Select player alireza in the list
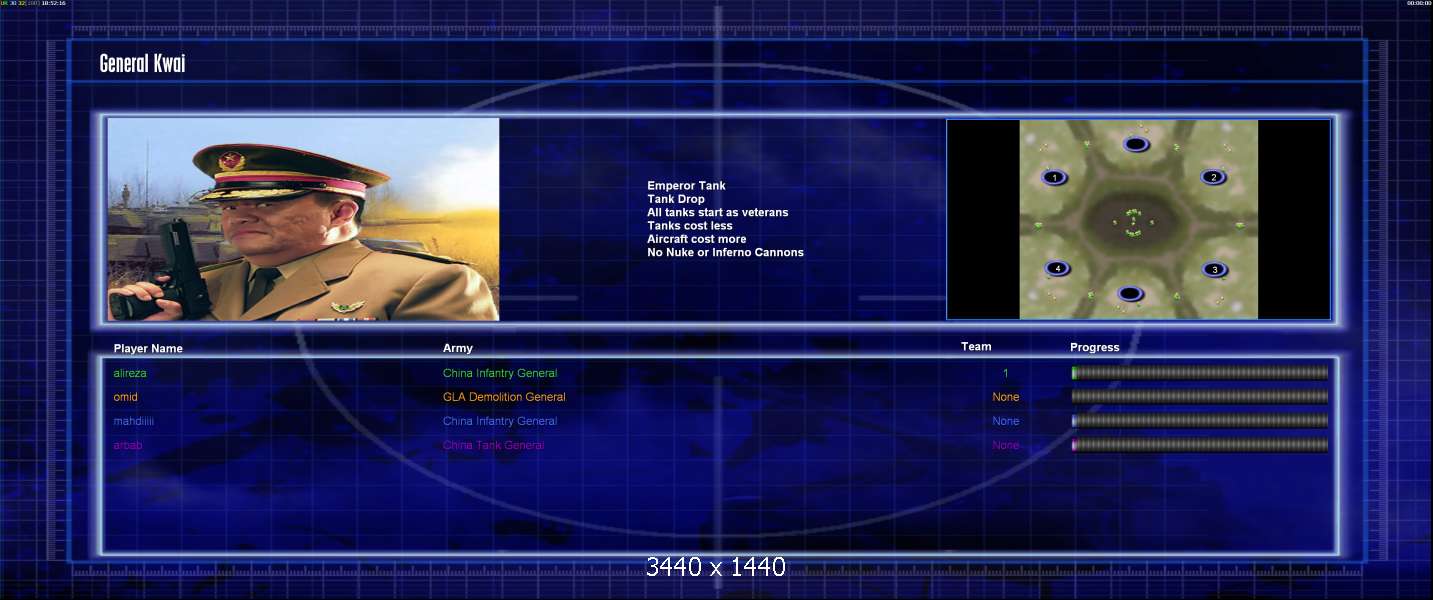The width and height of the screenshot is (1433, 600). 130,373
